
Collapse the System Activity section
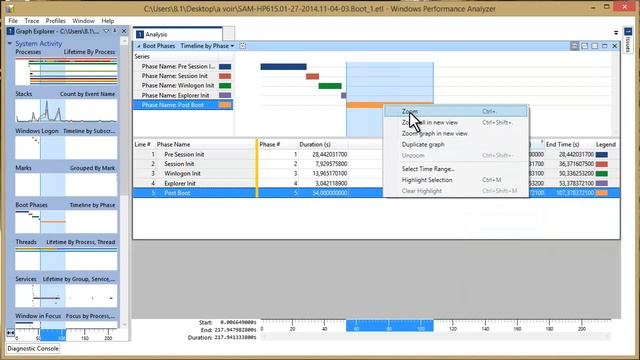pyautogui.click(x=10, y=43)
